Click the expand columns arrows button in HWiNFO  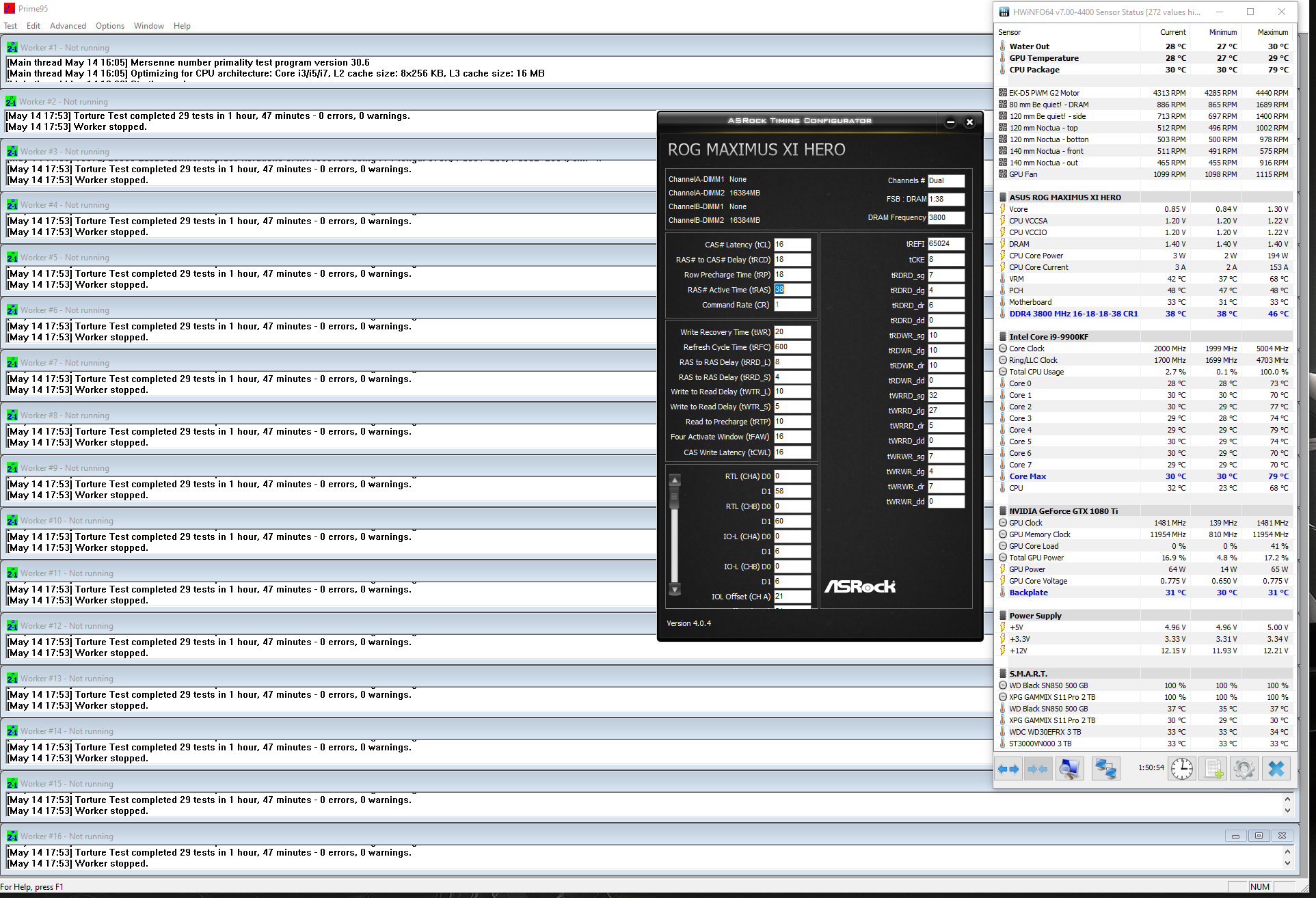coord(1008,769)
